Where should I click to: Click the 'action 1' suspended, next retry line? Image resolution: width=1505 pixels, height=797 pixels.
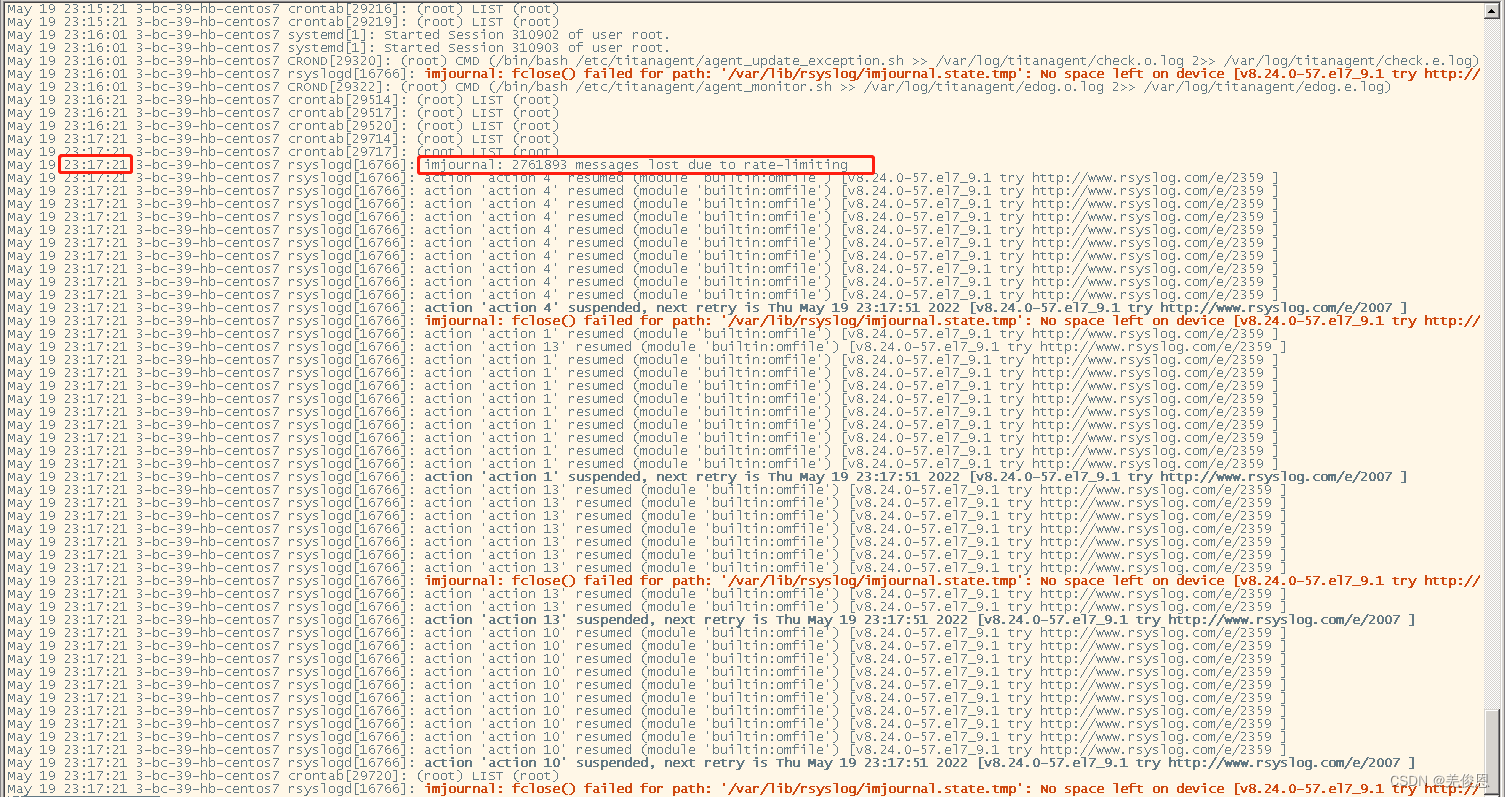pyautogui.click(x=707, y=476)
